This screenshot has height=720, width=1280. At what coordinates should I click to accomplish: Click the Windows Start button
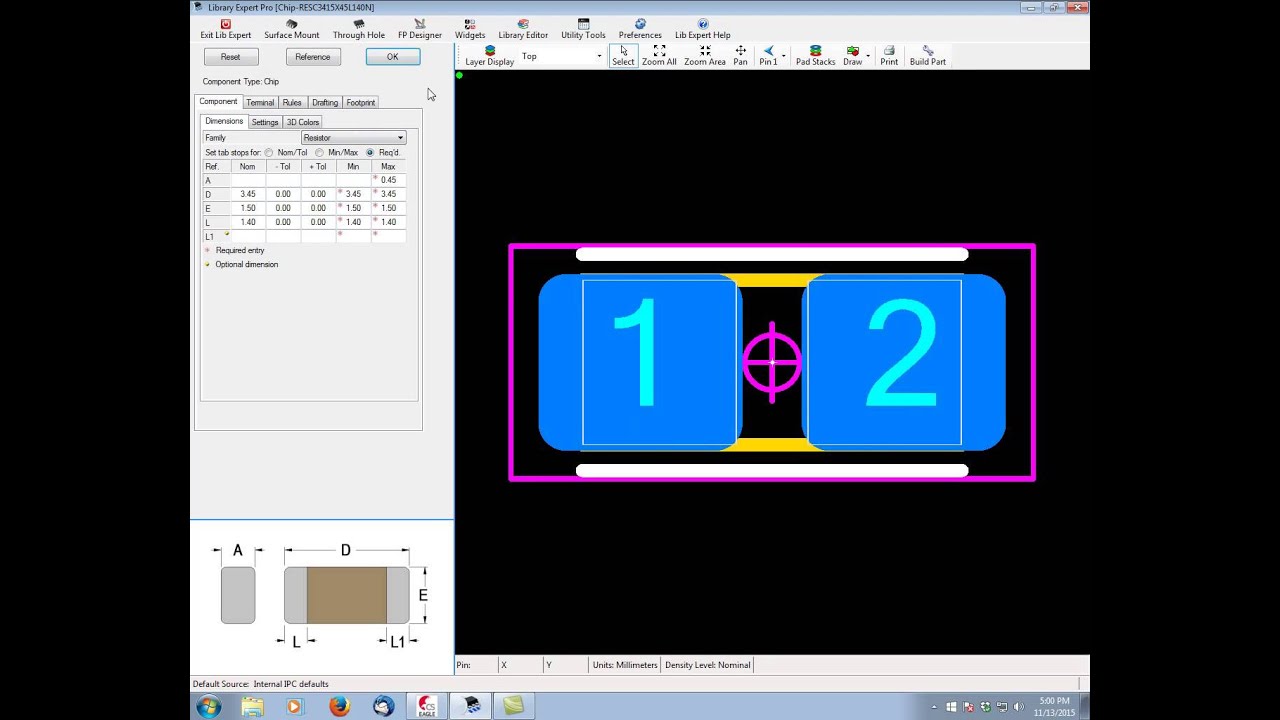(209, 707)
